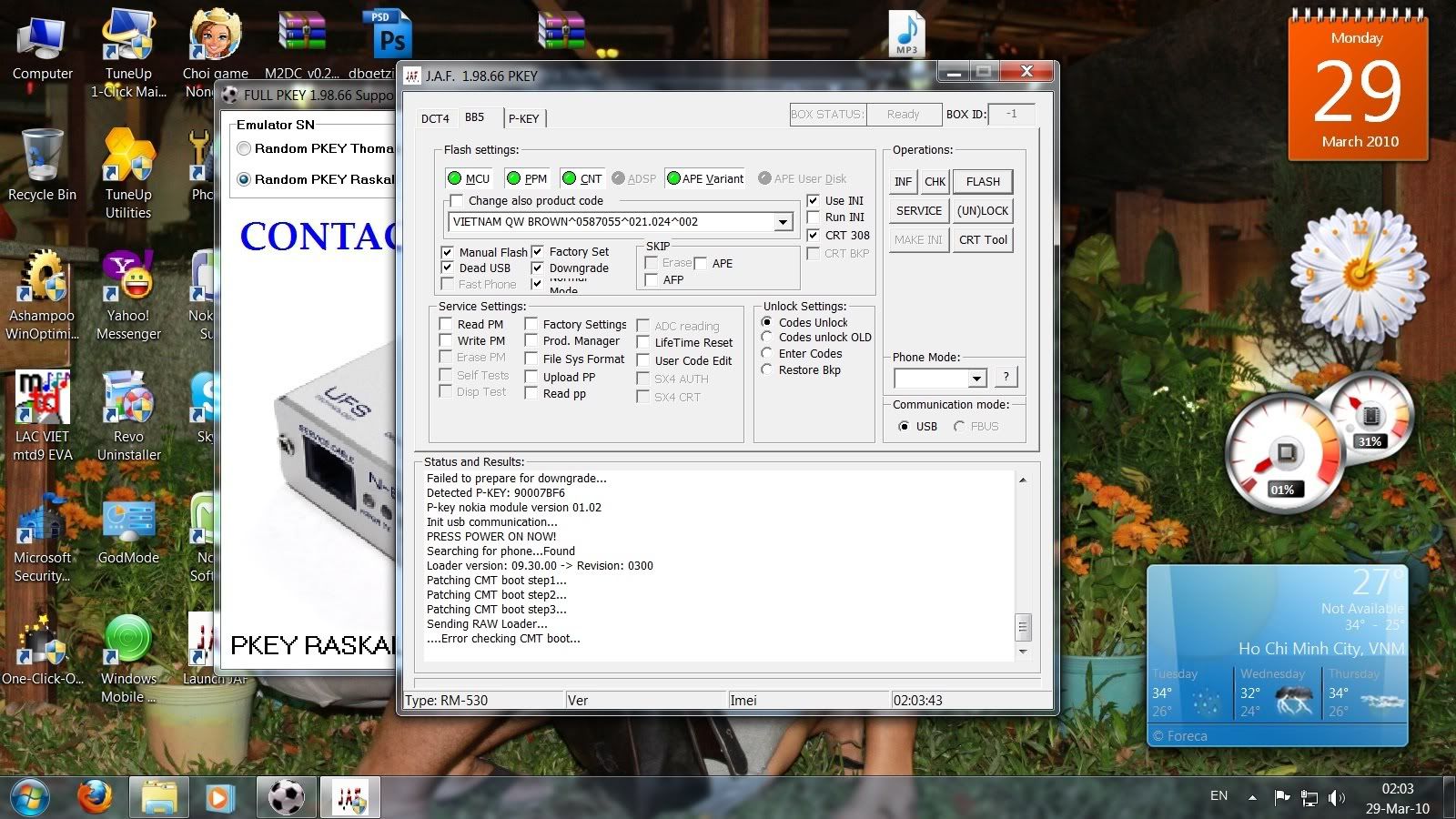The height and width of the screenshot is (819, 1456).
Task: Open Windows Mobile desktop shortcut
Action: click(x=128, y=659)
